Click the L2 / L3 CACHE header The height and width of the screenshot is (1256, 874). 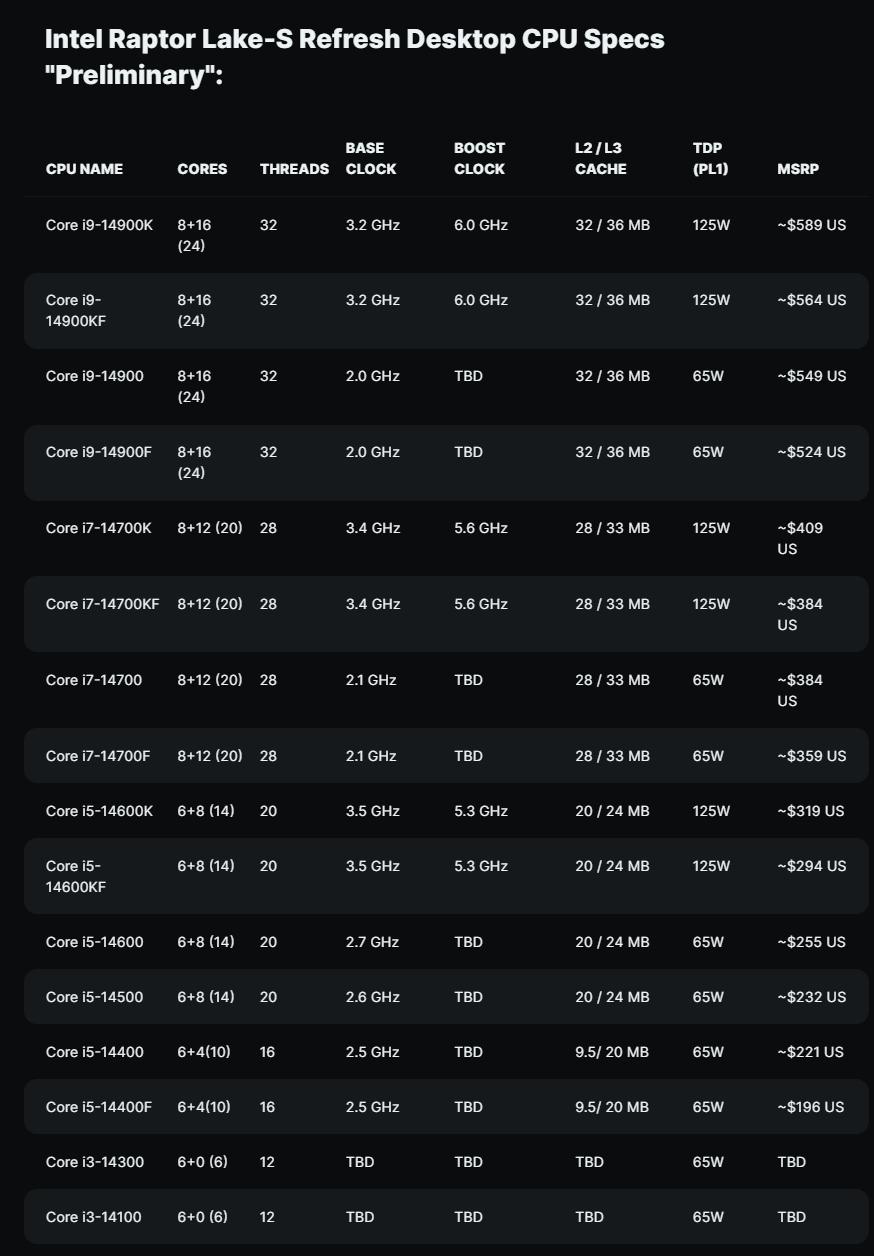[601, 158]
